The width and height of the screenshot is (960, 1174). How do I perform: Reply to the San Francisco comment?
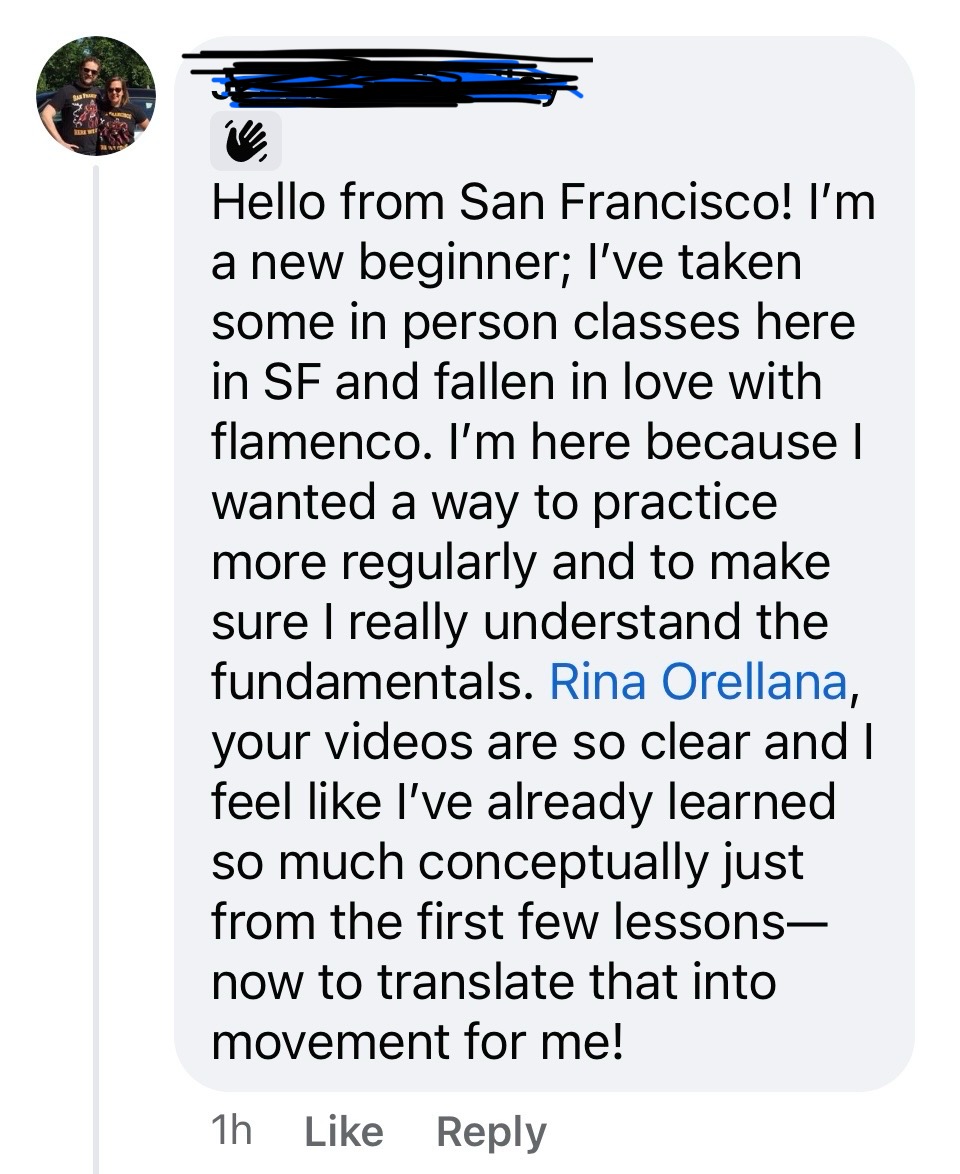tap(491, 1132)
